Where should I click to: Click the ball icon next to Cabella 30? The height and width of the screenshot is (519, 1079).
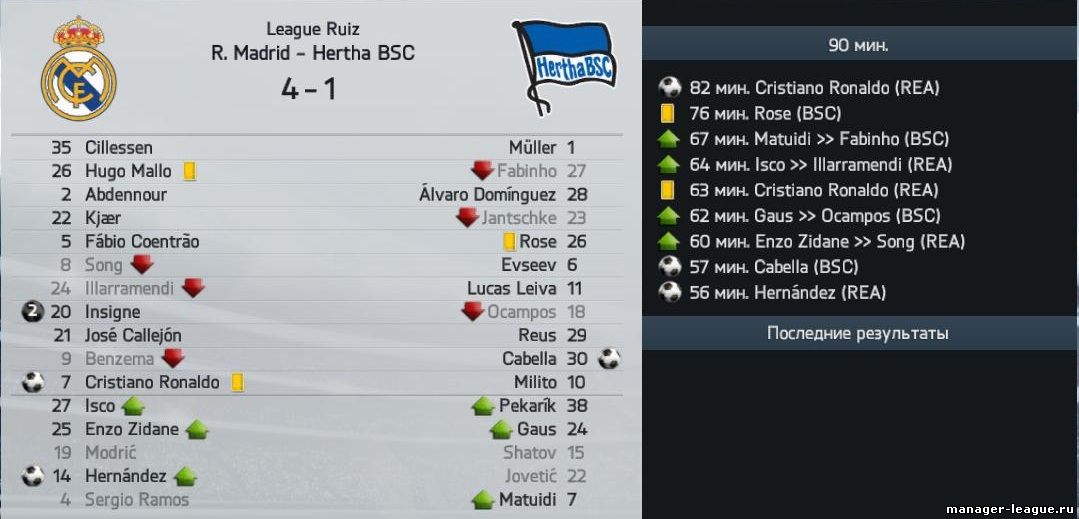pyautogui.click(x=609, y=359)
